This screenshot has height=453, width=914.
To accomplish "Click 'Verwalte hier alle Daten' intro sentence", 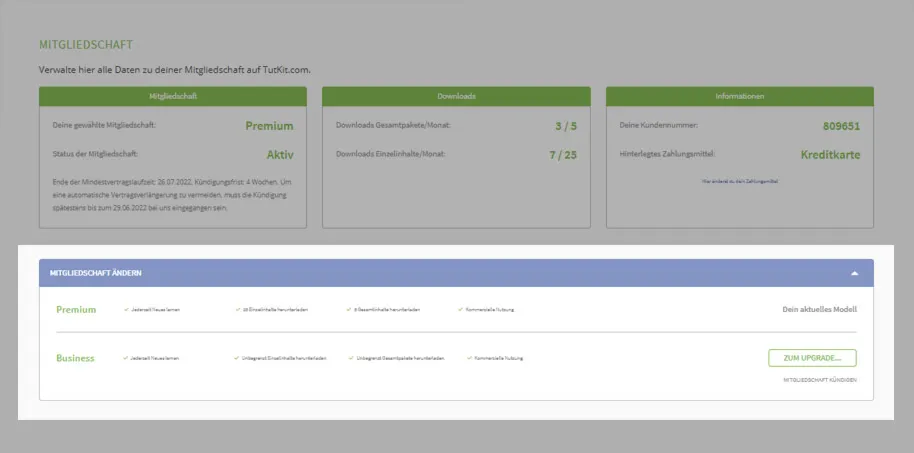I will coord(175,70).
